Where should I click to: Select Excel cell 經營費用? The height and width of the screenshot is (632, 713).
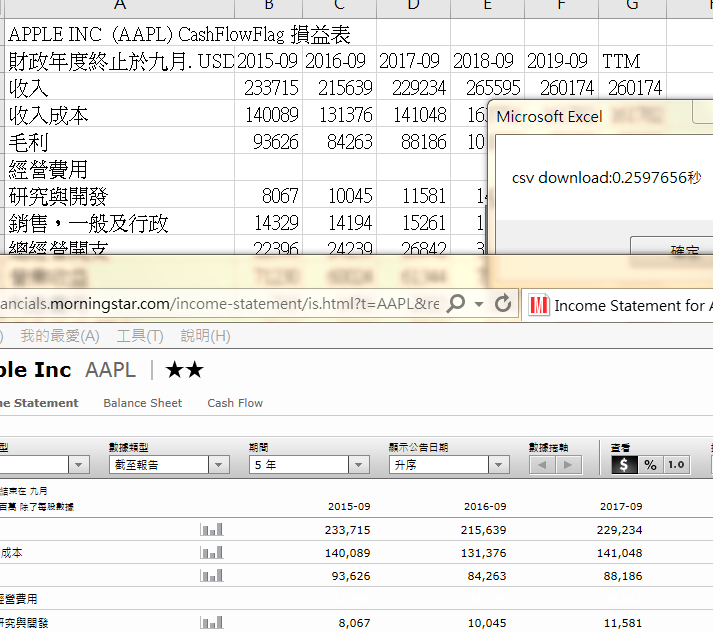point(120,168)
